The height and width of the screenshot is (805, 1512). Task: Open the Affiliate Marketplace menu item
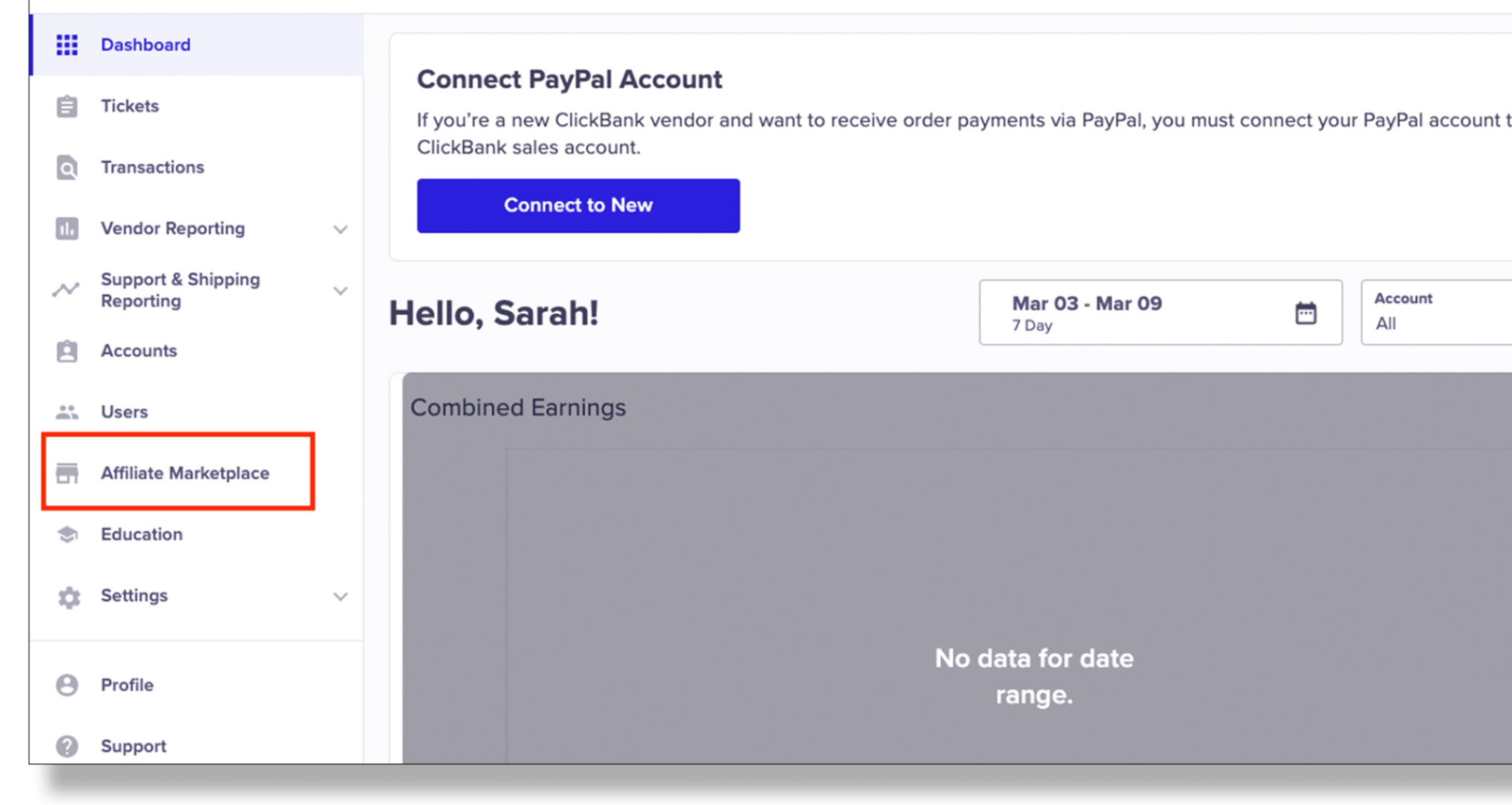click(x=185, y=473)
